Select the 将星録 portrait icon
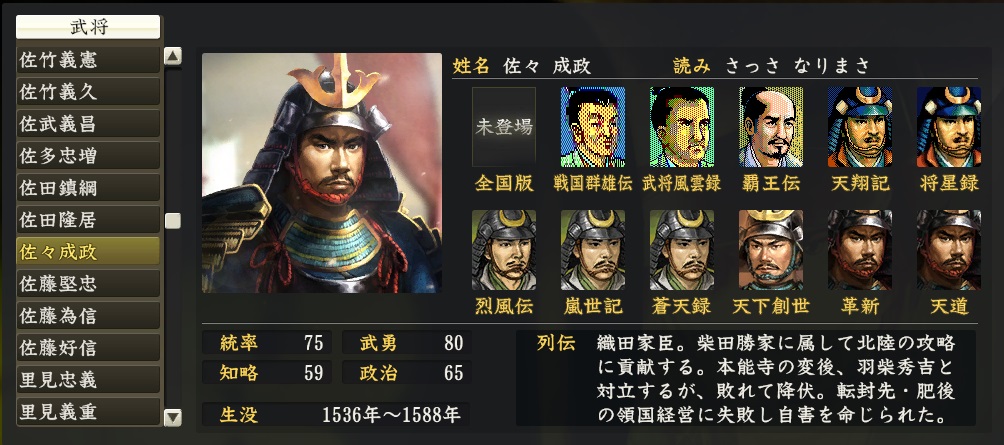This screenshot has width=1004, height=445. [x=949, y=127]
